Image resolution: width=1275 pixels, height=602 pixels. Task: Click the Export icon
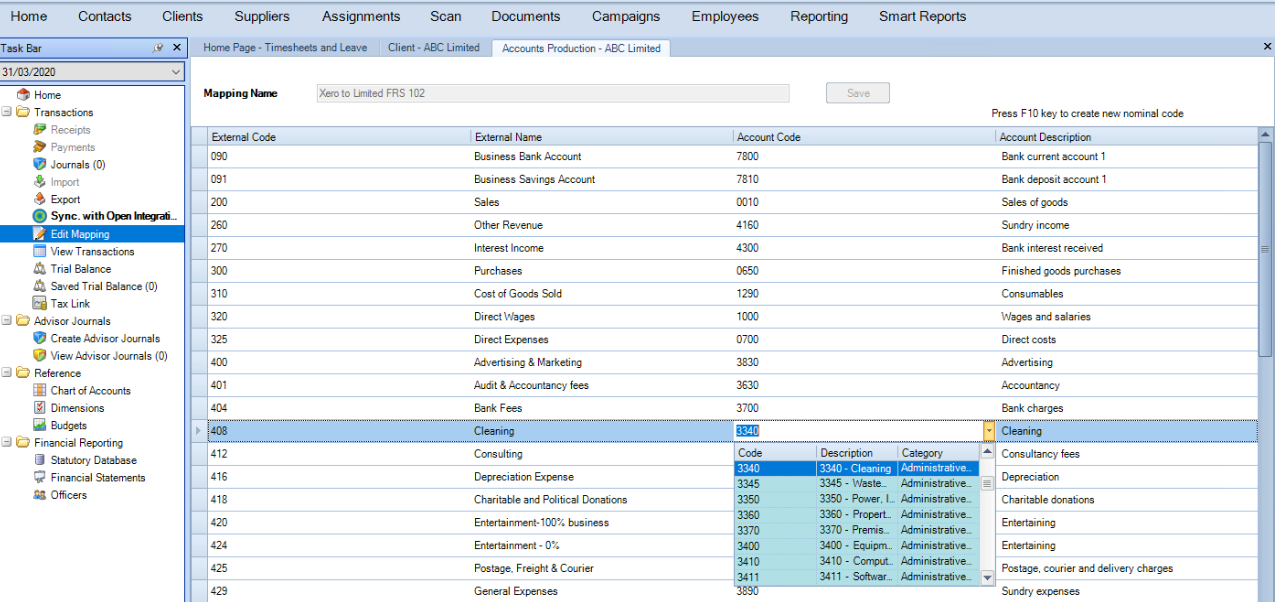click(x=40, y=199)
